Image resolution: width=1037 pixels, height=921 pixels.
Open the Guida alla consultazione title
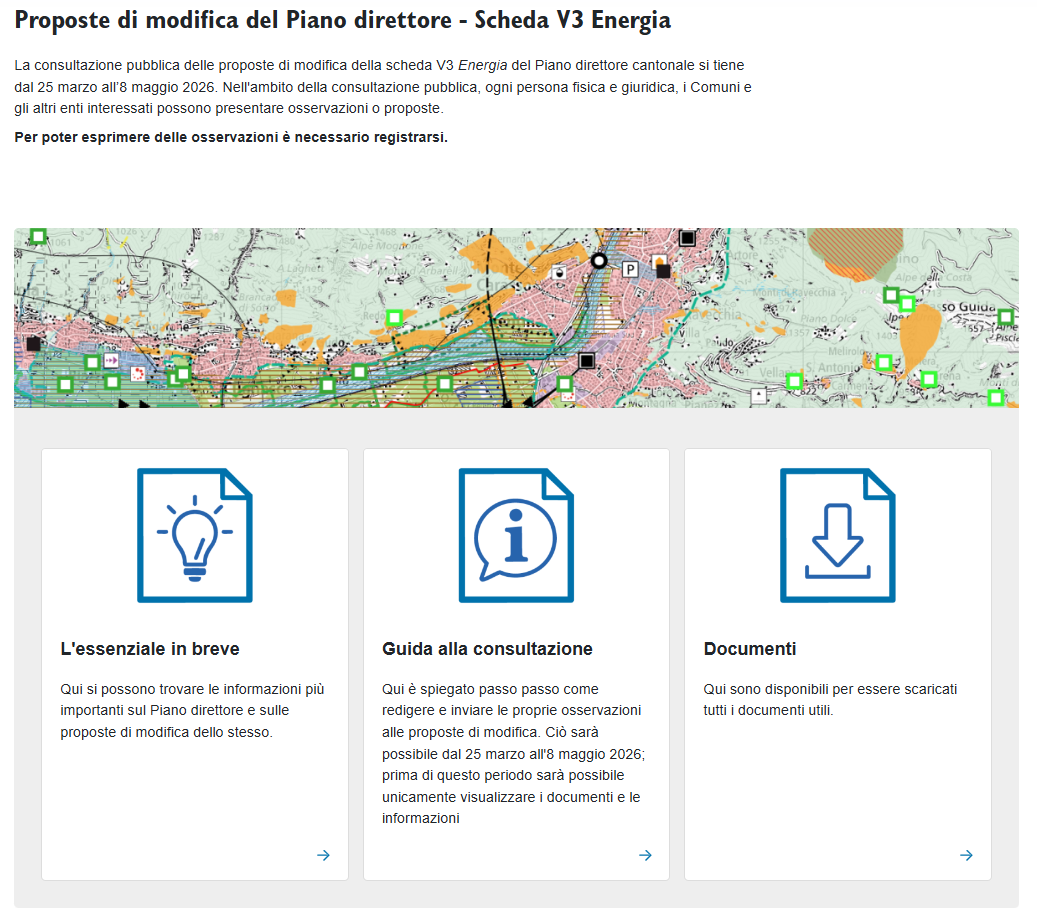tap(487, 649)
